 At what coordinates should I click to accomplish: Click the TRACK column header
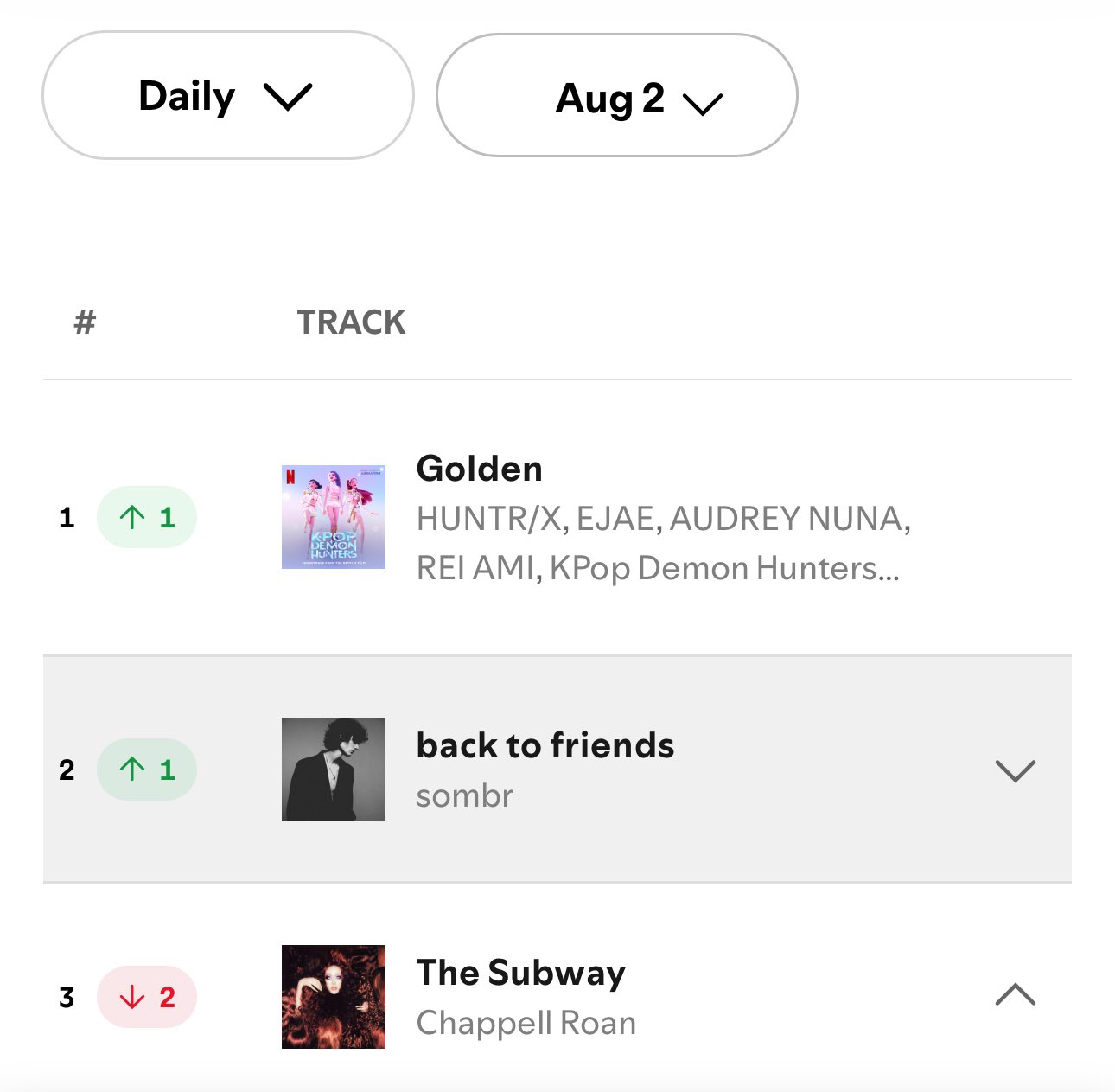pos(352,322)
